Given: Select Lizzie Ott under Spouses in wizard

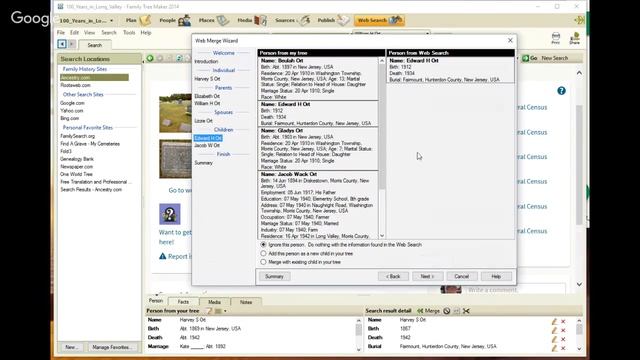Looking at the screenshot, I should tap(203, 121).
